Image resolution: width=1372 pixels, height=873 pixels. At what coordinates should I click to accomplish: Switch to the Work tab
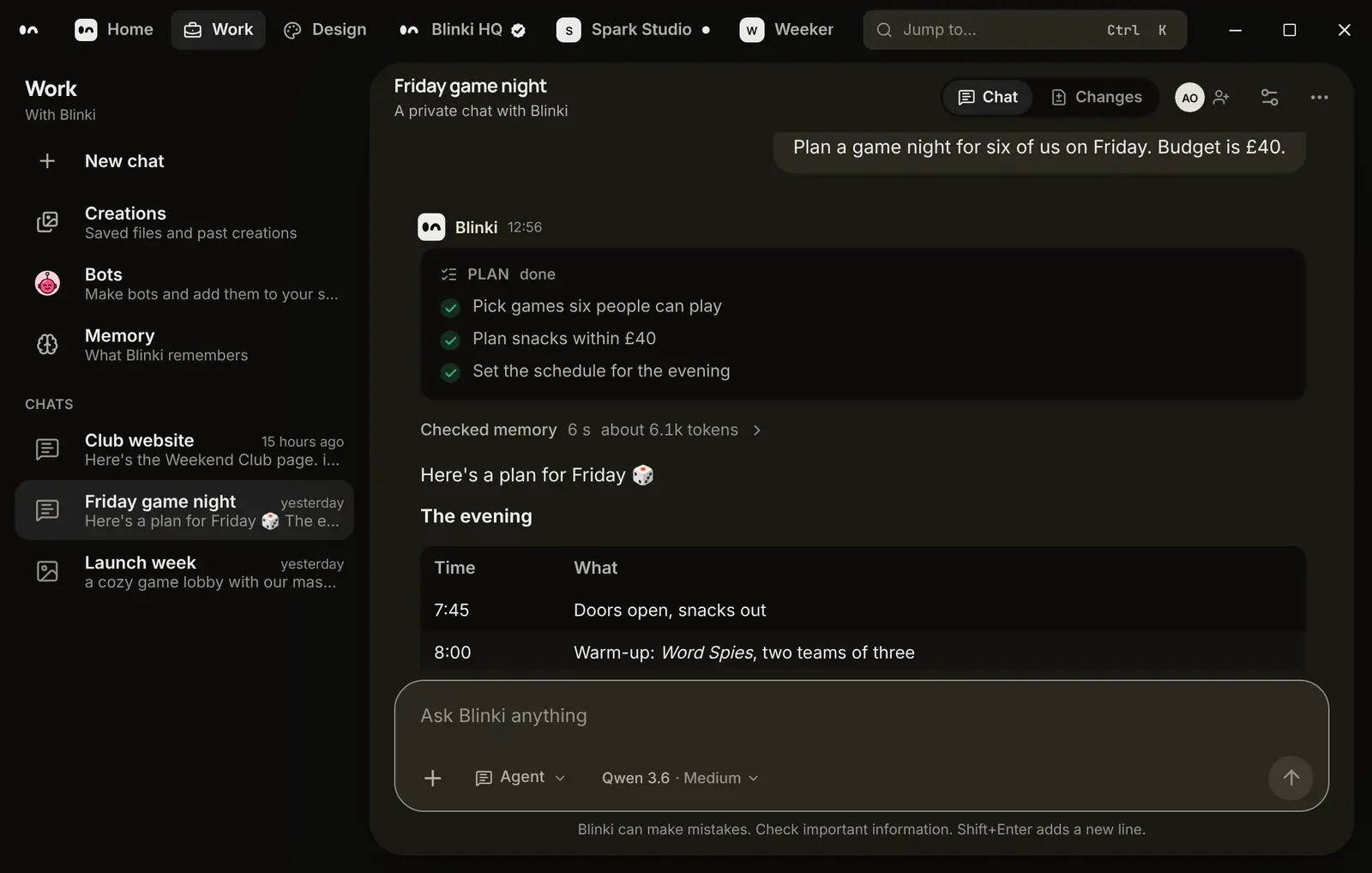click(x=219, y=30)
